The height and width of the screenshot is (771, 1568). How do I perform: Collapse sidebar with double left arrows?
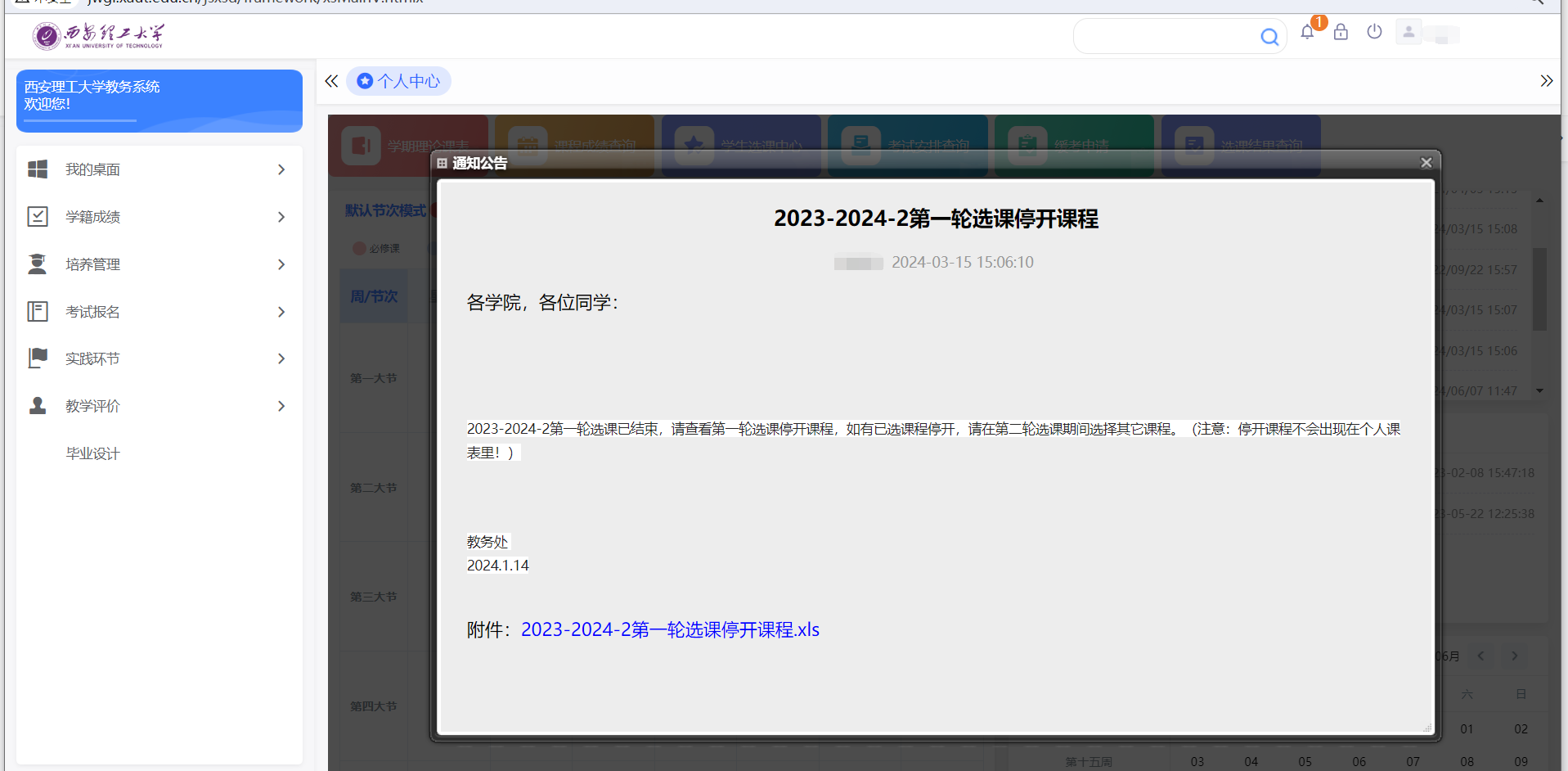click(331, 81)
